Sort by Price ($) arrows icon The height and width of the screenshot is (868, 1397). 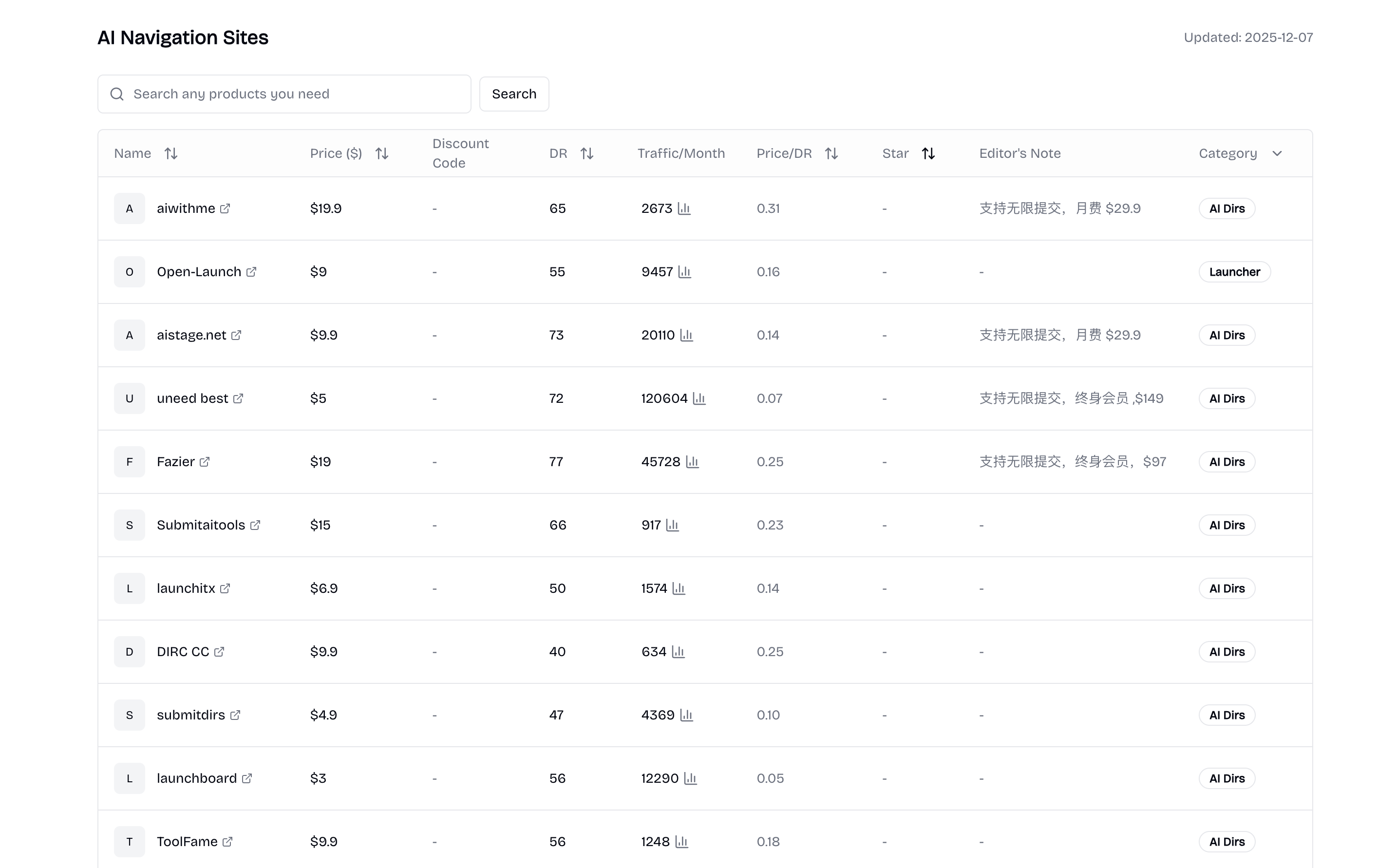click(x=382, y=153)
